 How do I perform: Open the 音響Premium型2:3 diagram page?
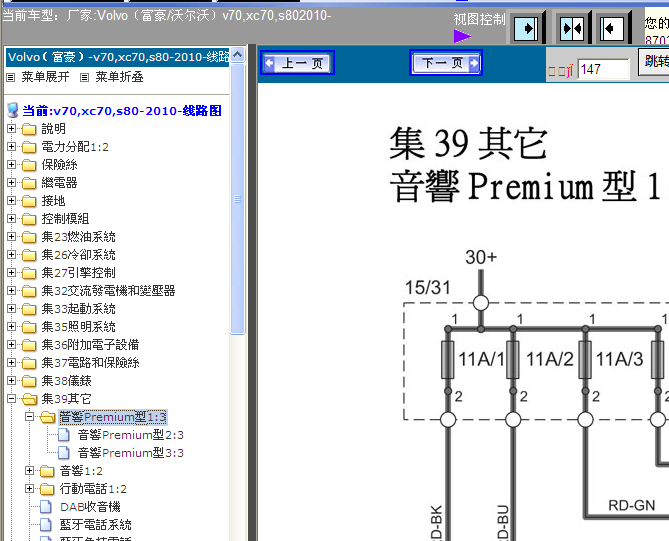131,435
